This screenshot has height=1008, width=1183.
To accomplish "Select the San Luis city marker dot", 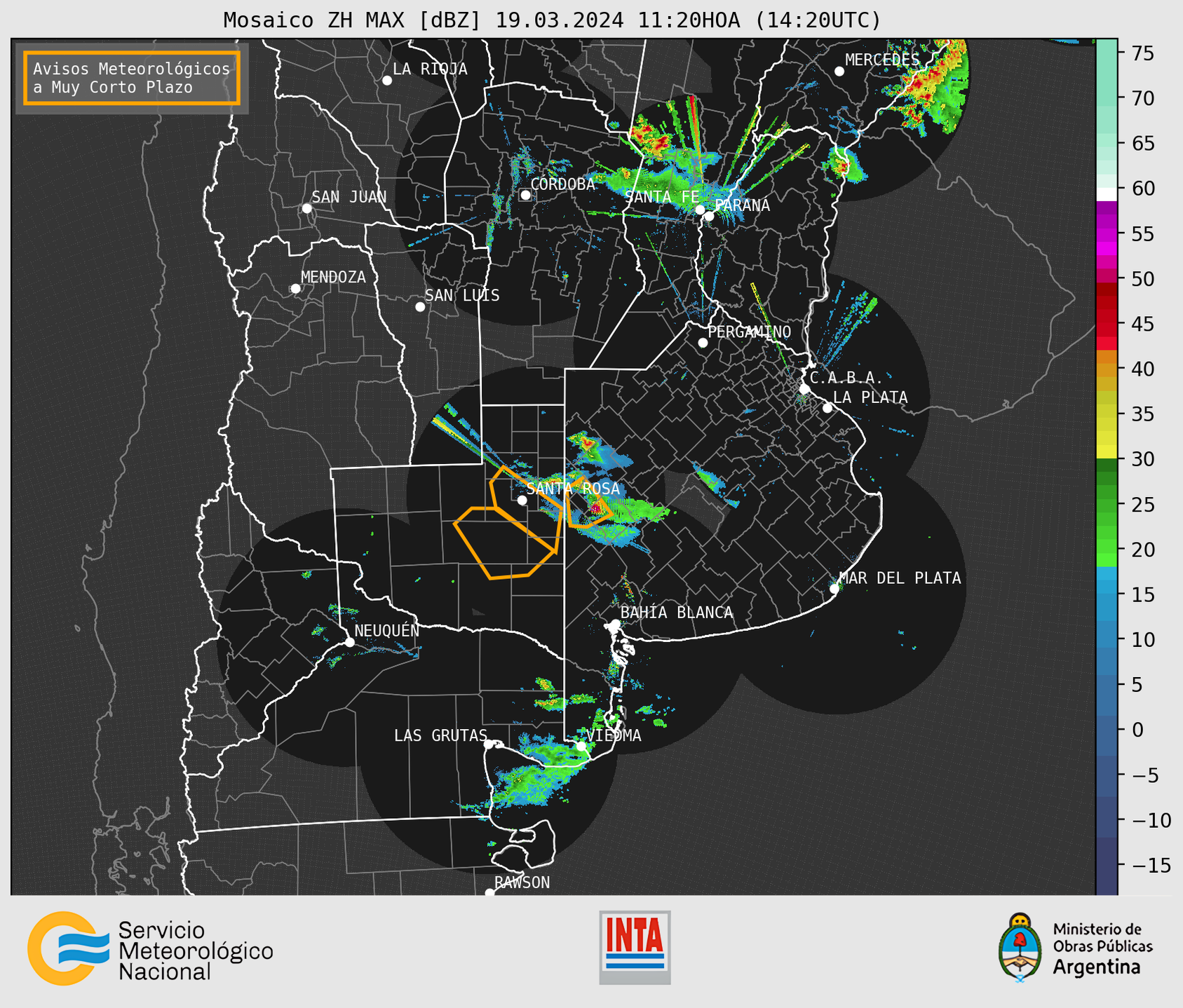I will (420, 307).
